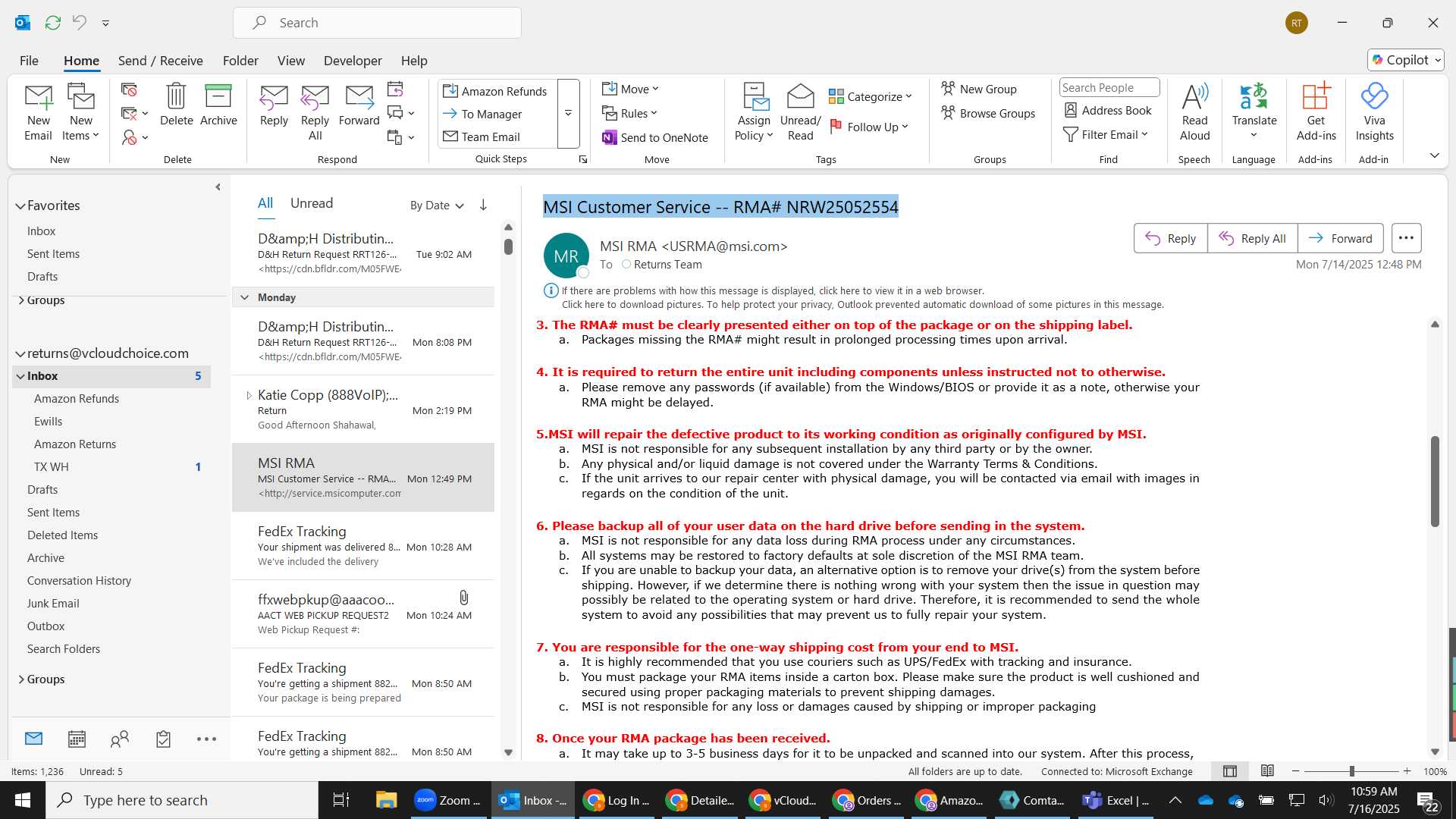
Task: Expand the Quick Steps gallery
Action: pos(568,114)
